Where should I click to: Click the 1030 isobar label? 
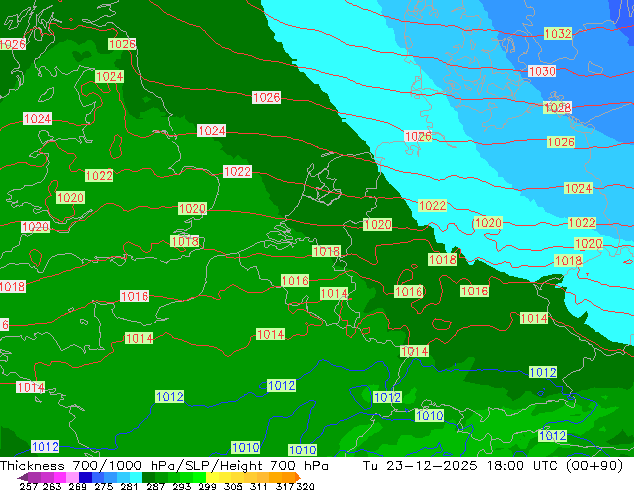[x=542, y=72]
